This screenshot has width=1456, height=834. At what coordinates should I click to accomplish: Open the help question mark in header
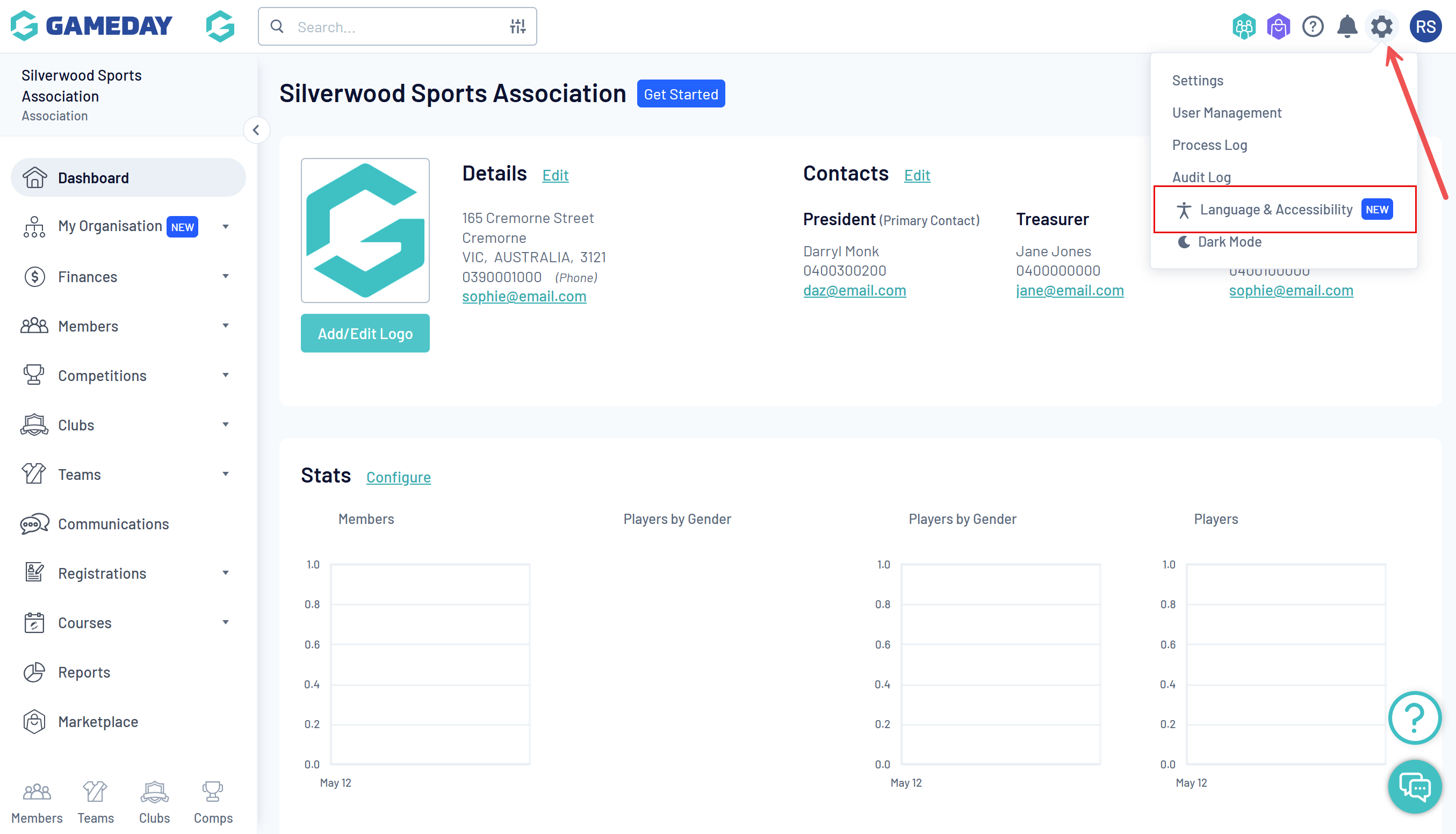(x=1313, y=26)
